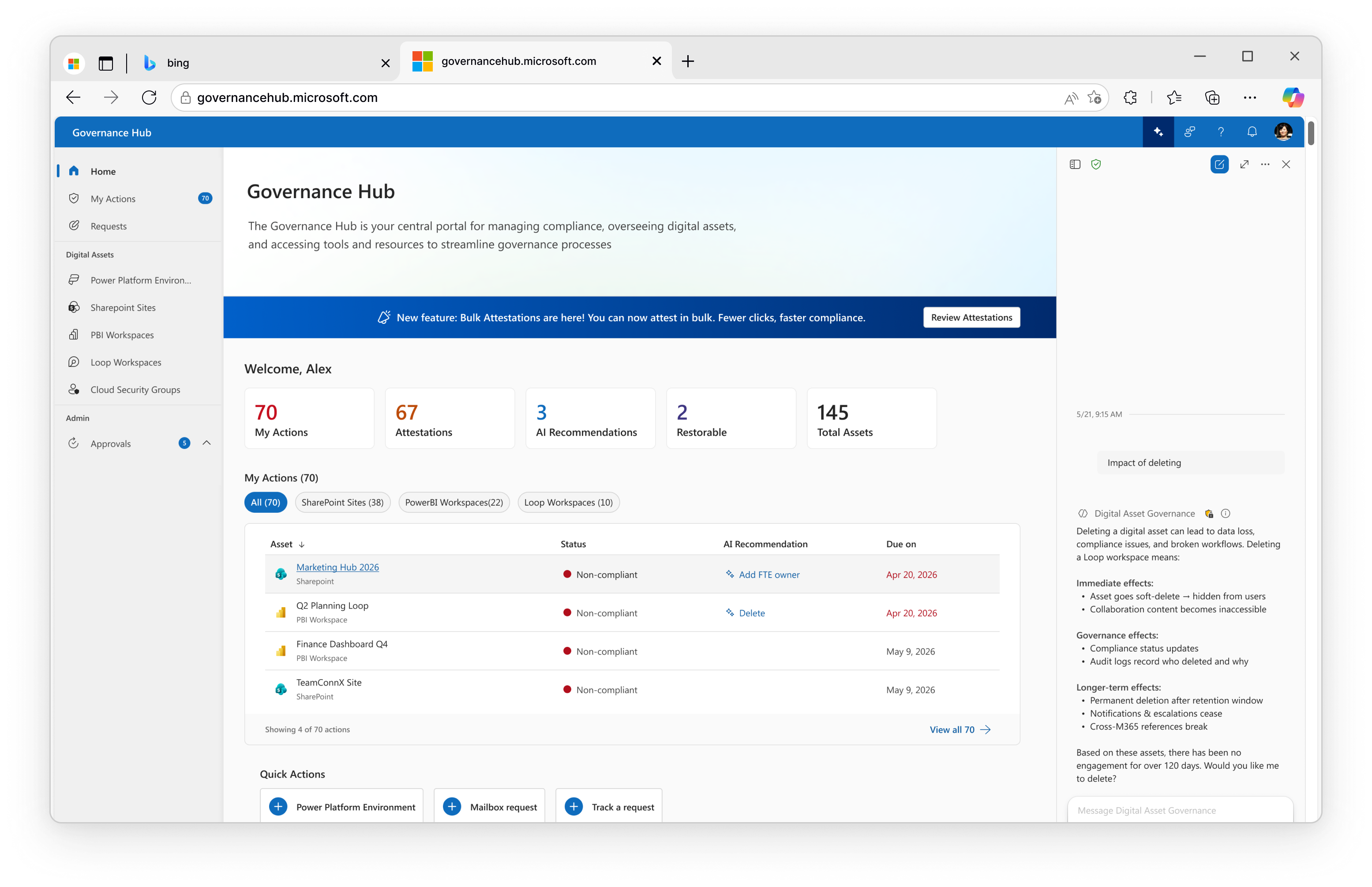Select the Finance Dashboard Q4 row

[632, 651]
